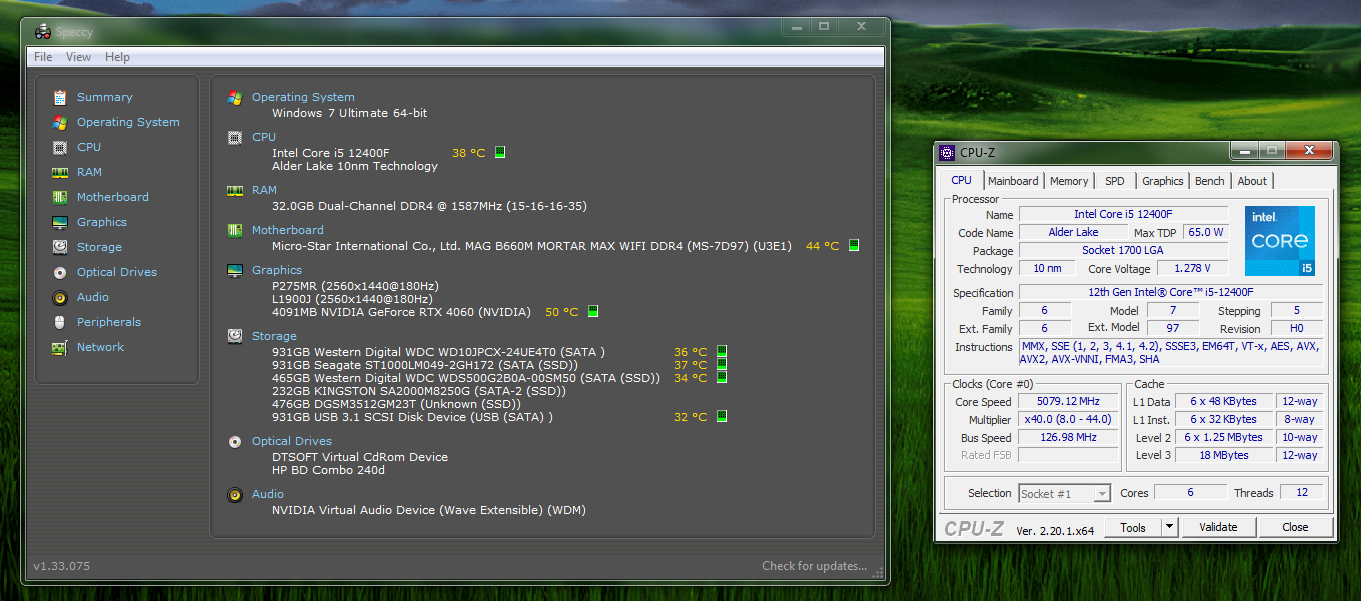Click the 32.0GB Dual-Channel DDR4 line
This screenshot has width=1361, height=601.
[x=429, y=206]
